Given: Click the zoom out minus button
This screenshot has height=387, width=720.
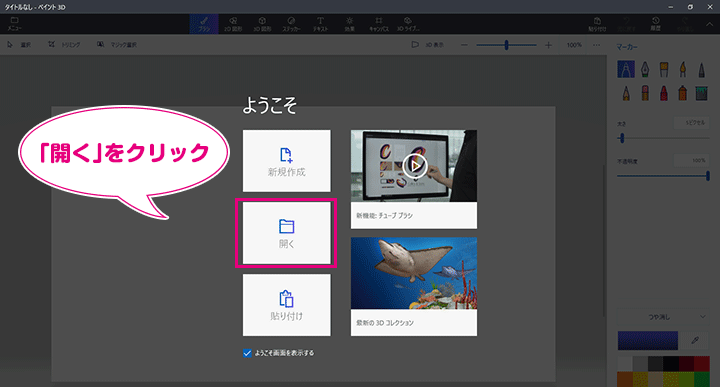Looking at the screenshot, I should pos(464,45).
